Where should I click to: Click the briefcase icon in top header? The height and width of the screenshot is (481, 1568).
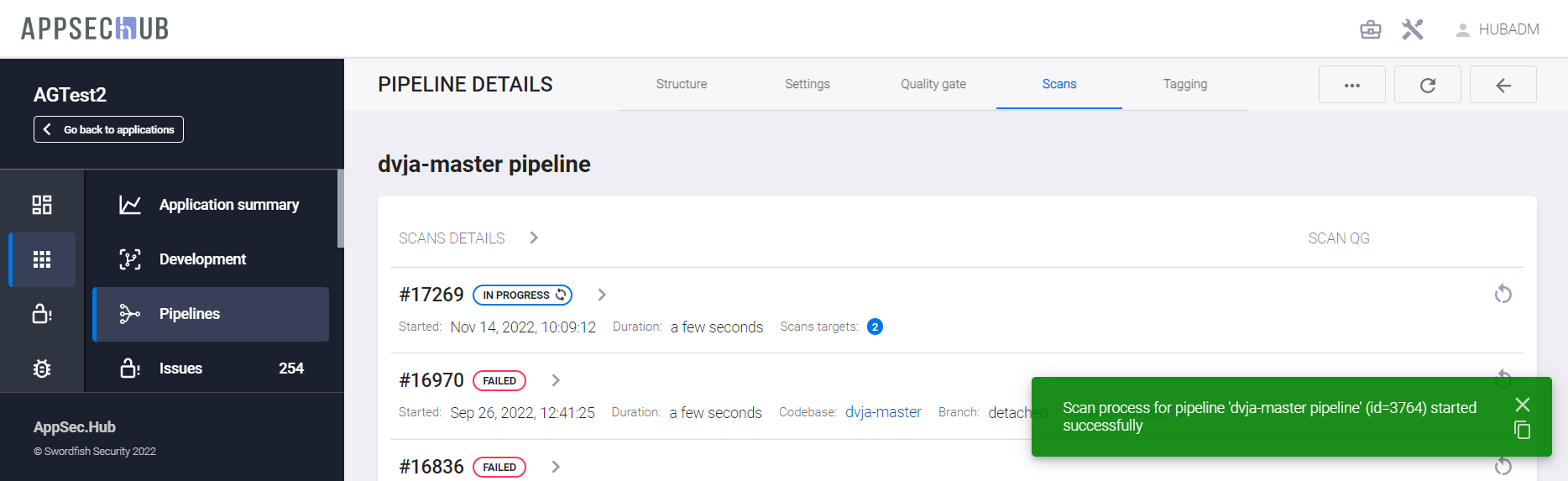pos(1370,29)
